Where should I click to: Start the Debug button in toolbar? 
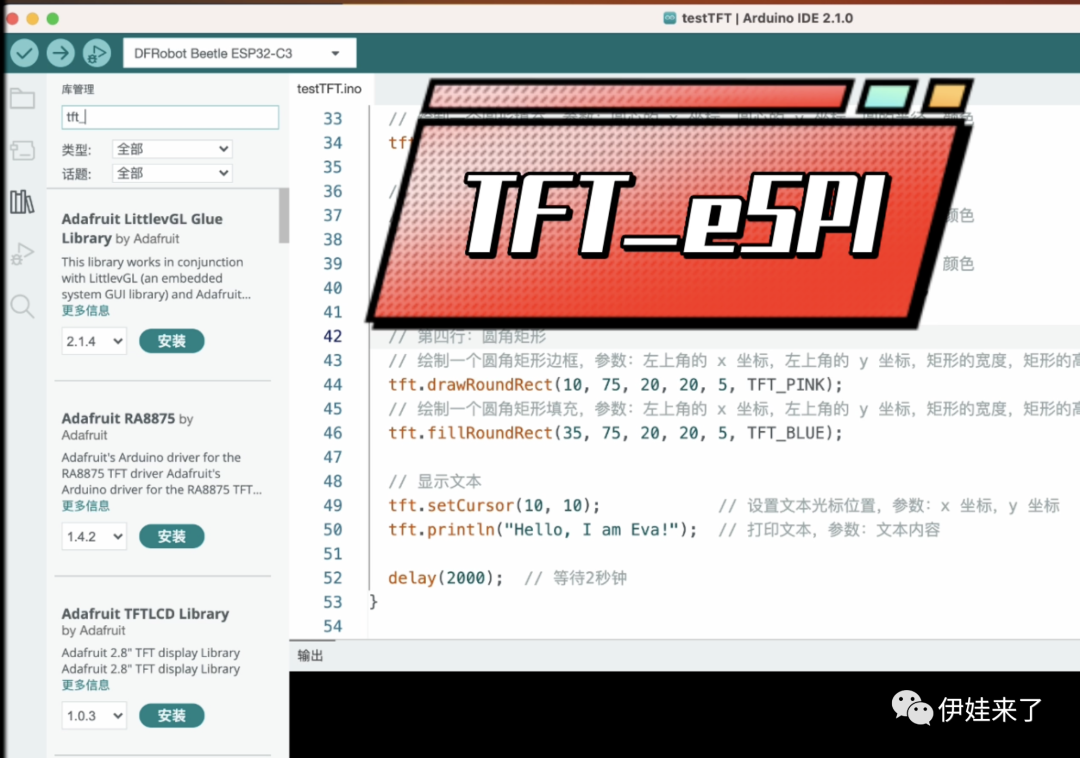coord(97,53)
